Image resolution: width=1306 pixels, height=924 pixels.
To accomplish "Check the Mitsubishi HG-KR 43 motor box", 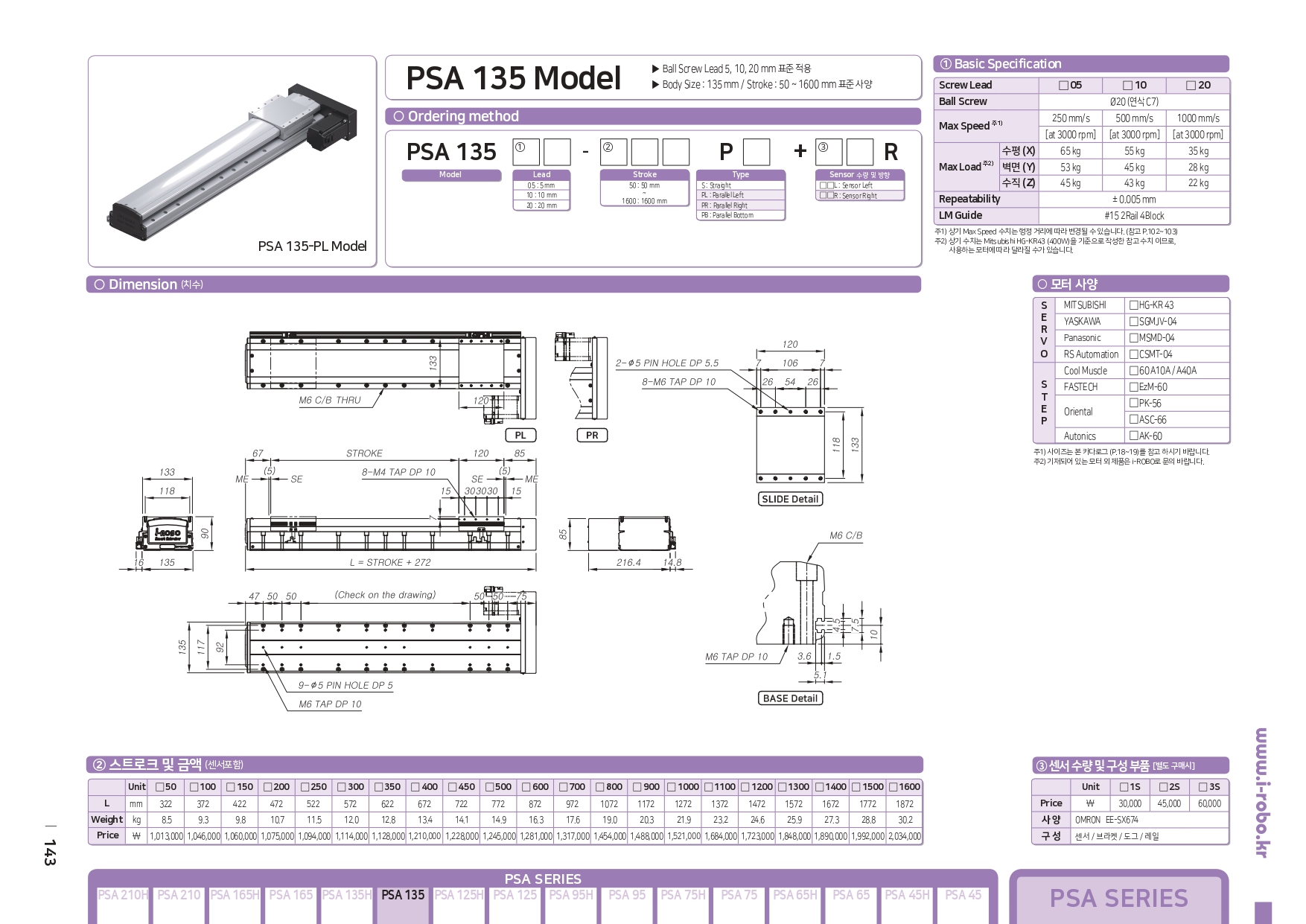I will pos(1134,305).
